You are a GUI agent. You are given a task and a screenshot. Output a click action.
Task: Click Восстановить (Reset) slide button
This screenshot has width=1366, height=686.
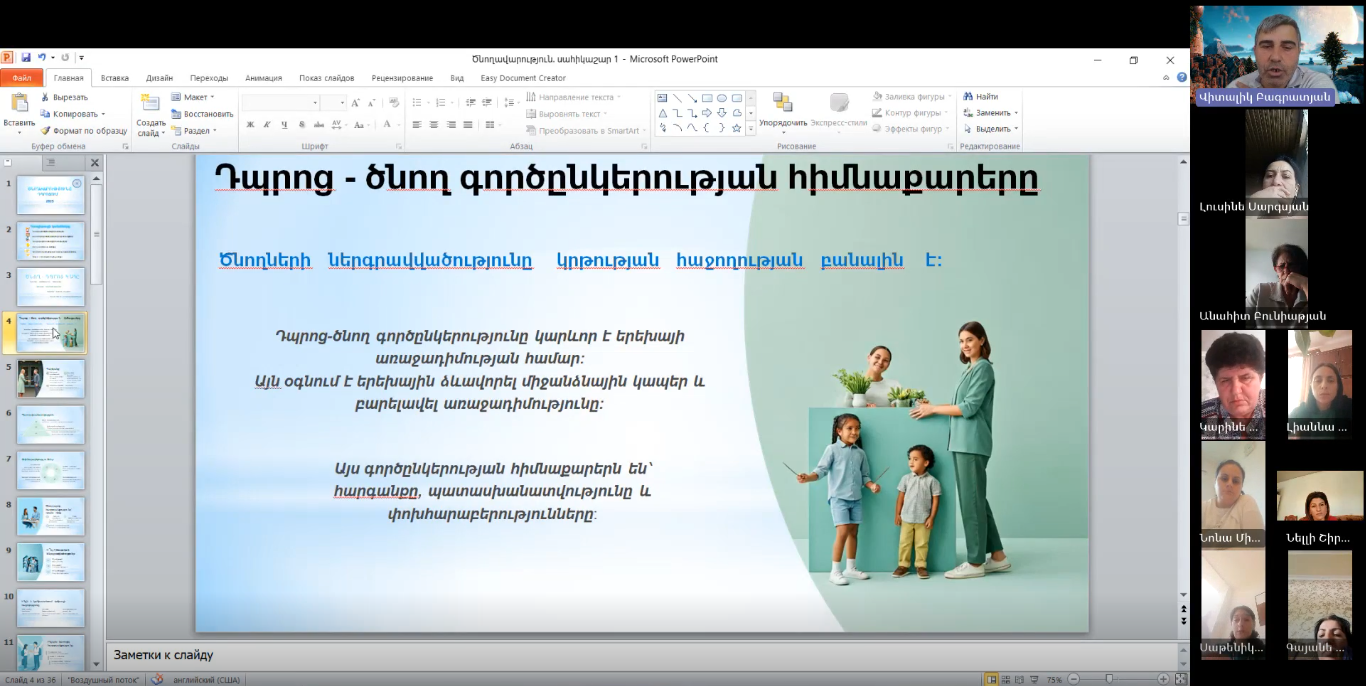[x=201, y=113]
